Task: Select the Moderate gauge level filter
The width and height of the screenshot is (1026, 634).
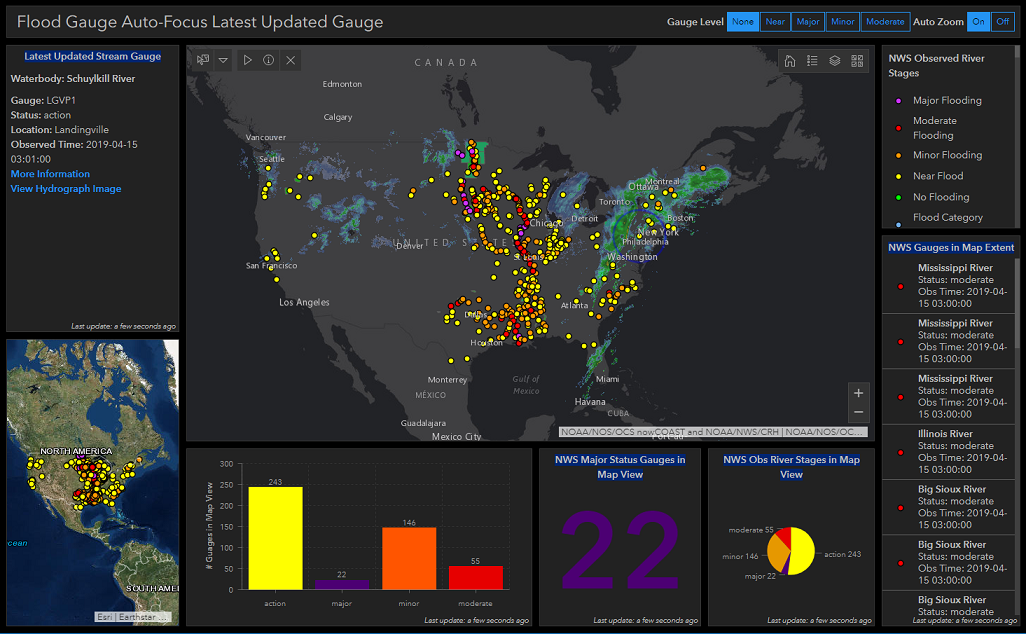Action: tap(884, 21)
